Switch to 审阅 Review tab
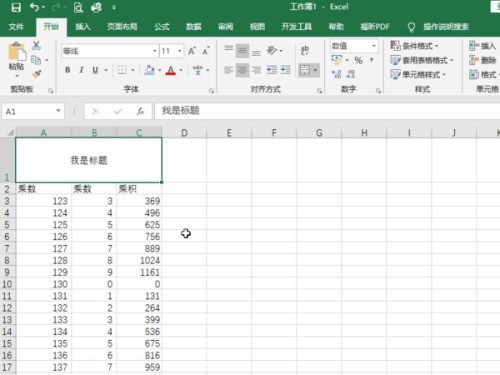This screenshot has height=375, width=500. 226,27
